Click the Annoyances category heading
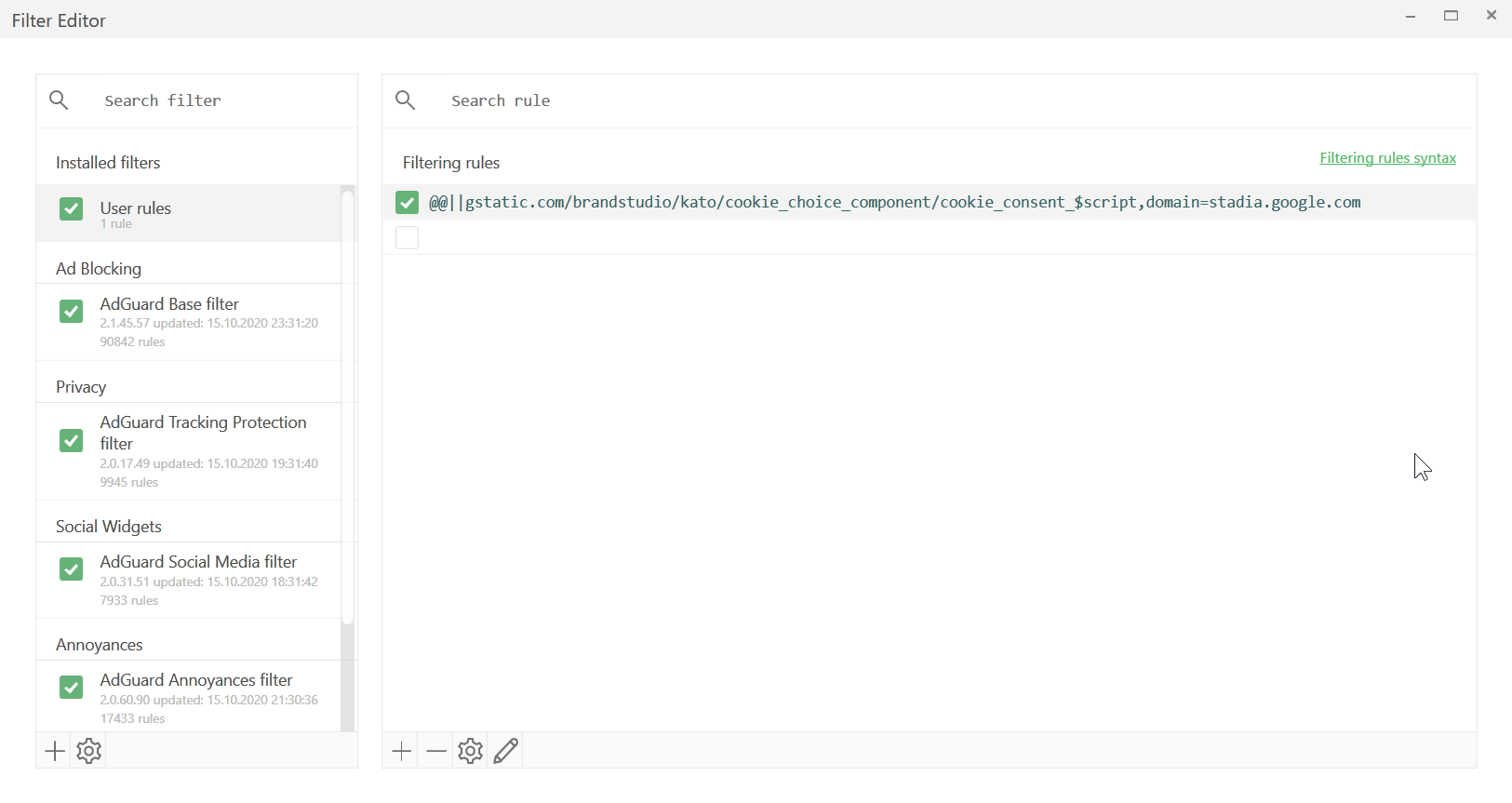This screenshot has height=803, width=1512. click(x=100, y=645)
